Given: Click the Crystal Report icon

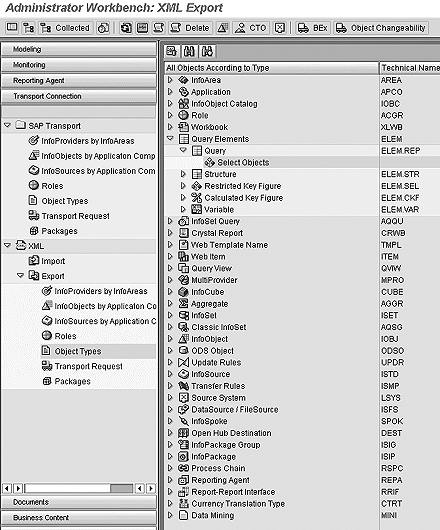Looking at the screenshot, I should click(183, 233).
